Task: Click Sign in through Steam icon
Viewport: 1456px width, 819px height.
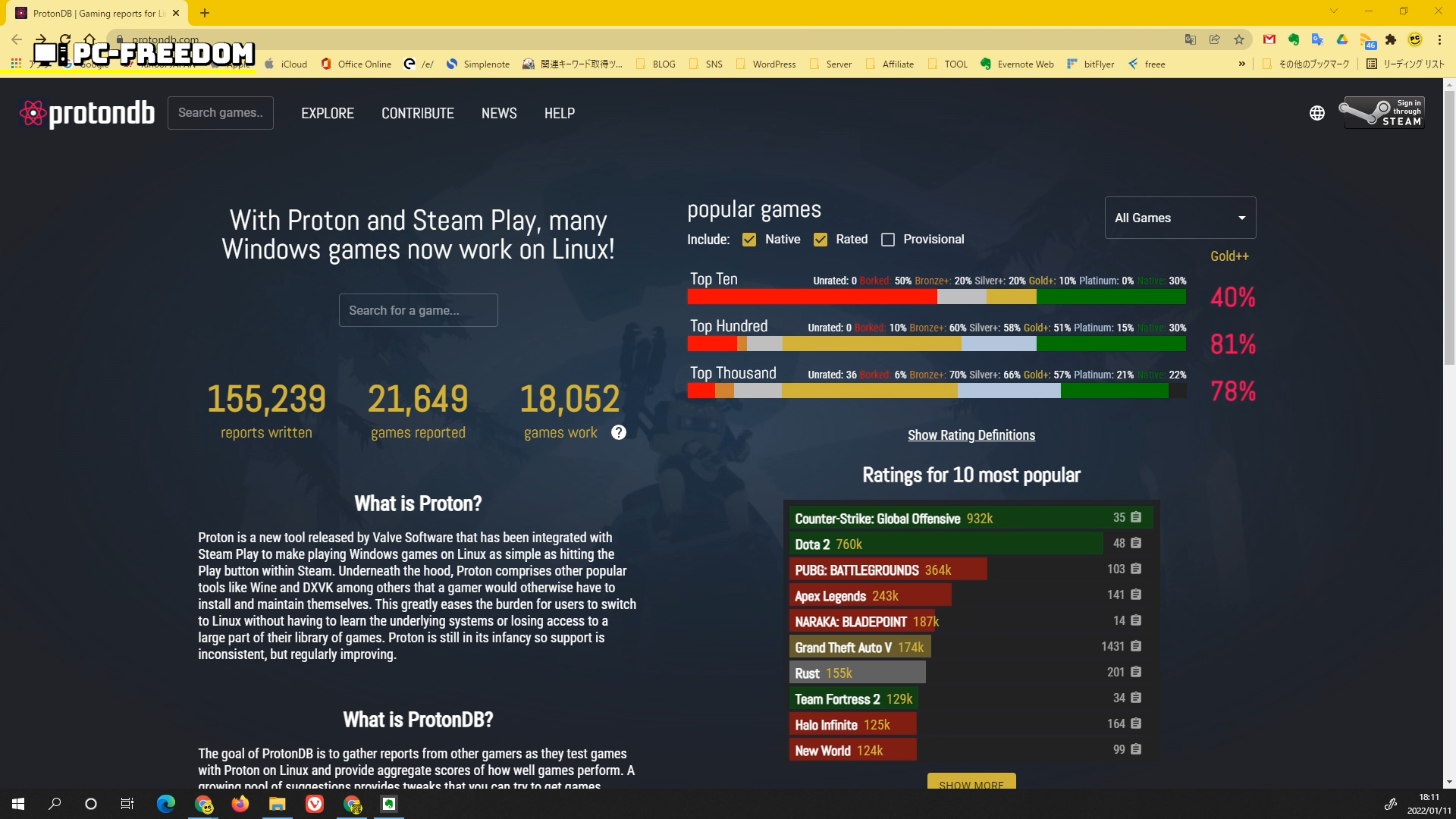Action: [1383, 112]
